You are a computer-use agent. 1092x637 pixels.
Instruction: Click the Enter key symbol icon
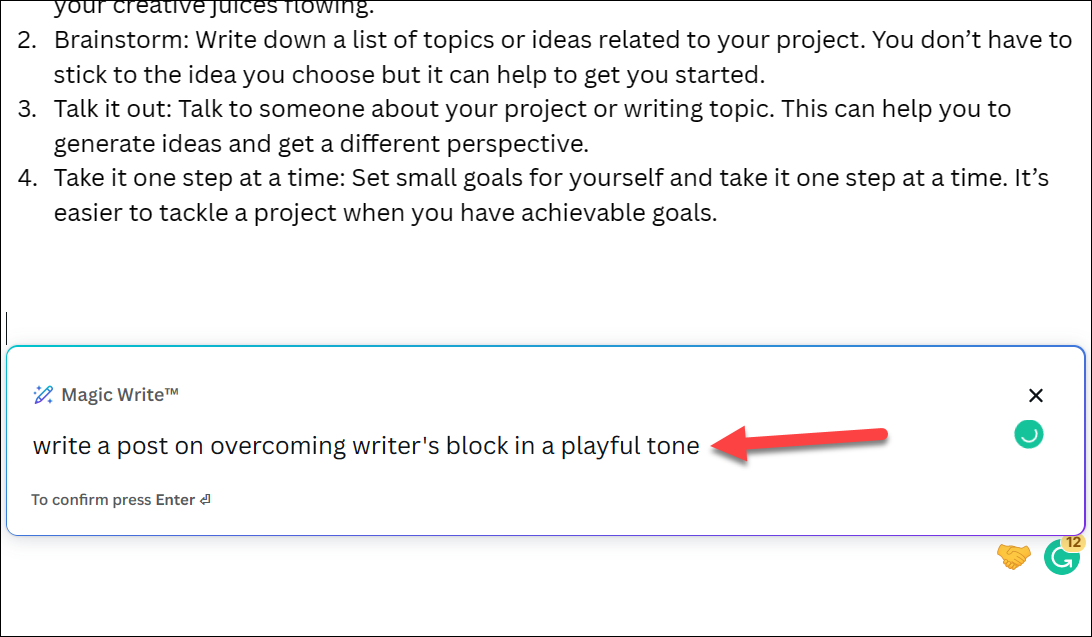205,500
